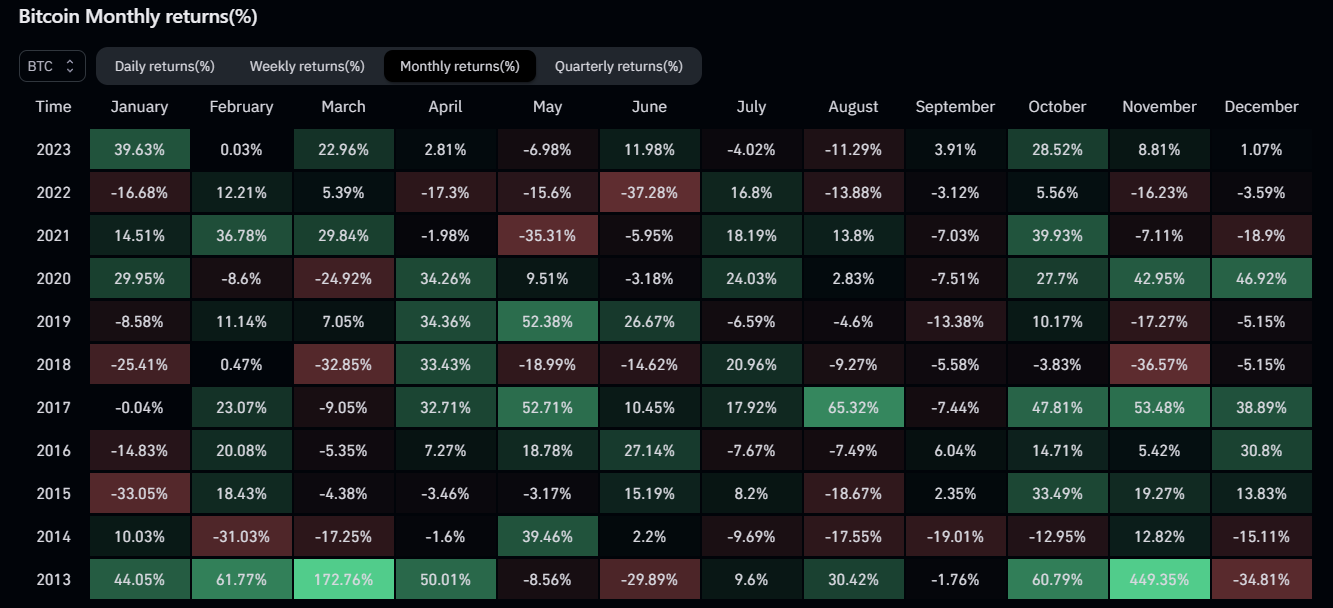Click the May 2021 -35.31% cell
The height and width of the screenshot is (608, 1333).
547,235
